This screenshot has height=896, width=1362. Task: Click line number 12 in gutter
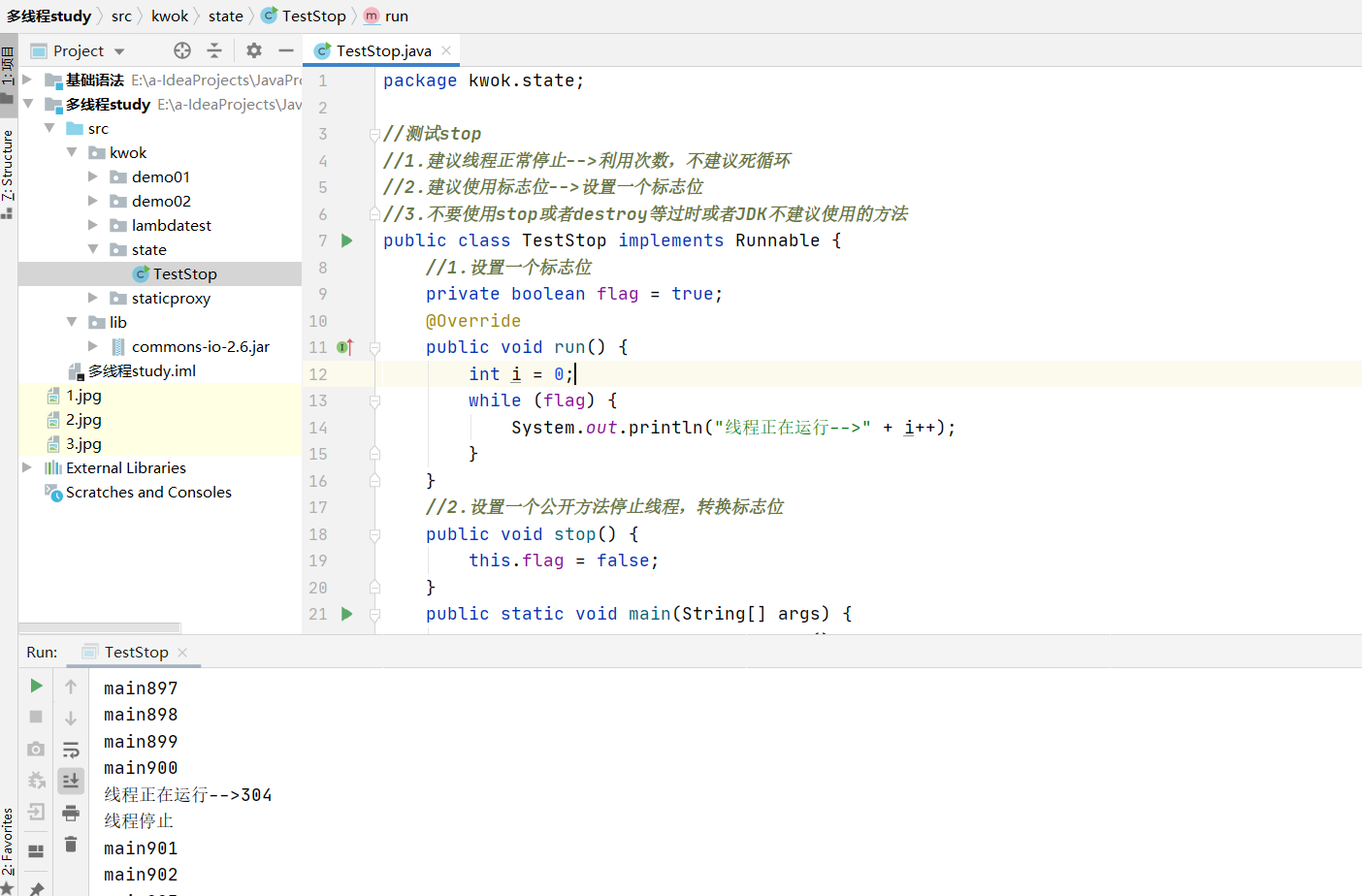(x=318, y=374)
